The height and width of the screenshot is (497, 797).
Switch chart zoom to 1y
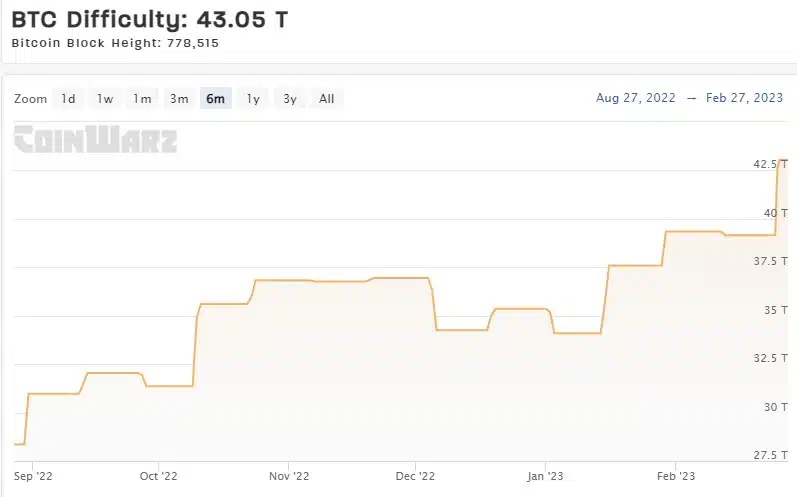253,99
